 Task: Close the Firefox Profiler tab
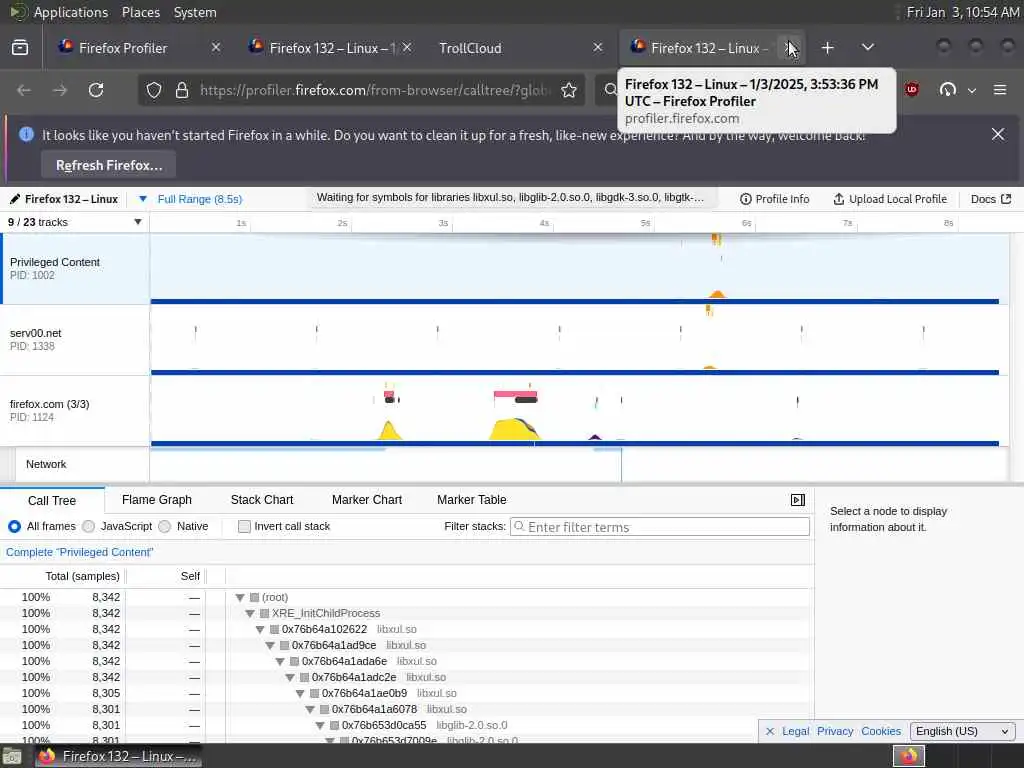(x=216, y=48)
